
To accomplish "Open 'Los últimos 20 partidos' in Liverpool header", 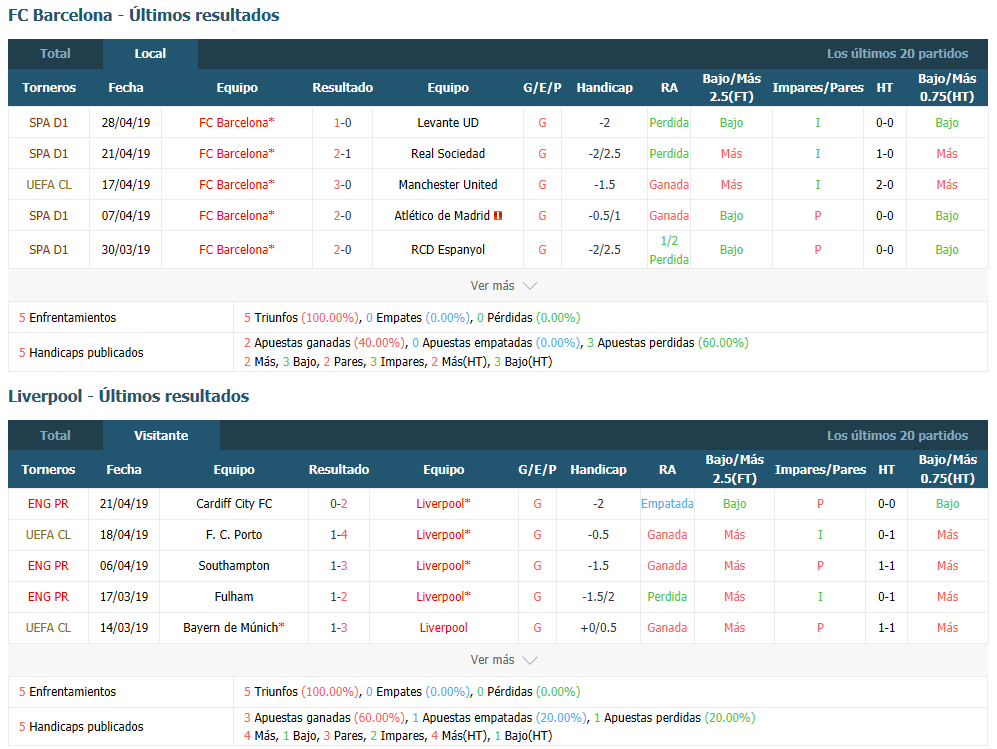I will click(897, 436).
